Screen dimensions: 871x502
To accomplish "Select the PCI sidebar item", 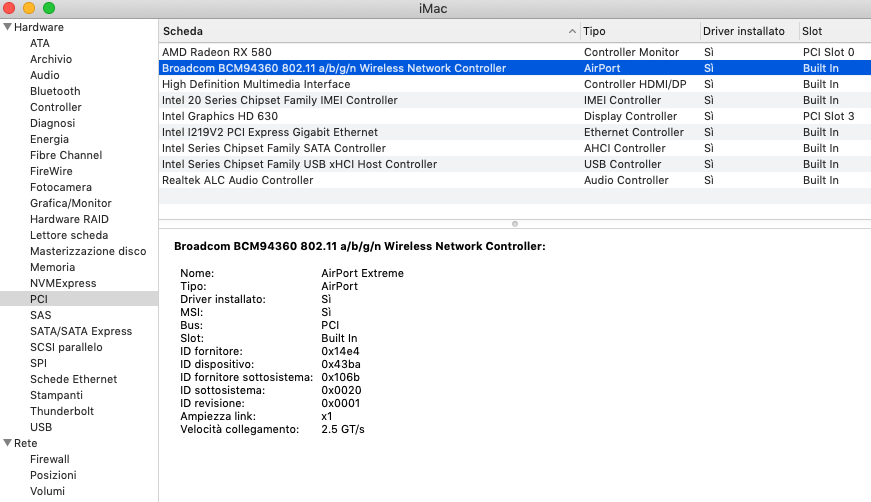I will (79, 299).
